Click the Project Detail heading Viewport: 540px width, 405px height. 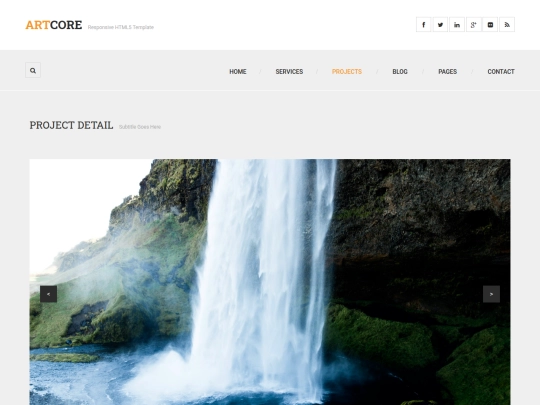coord(71,125)
